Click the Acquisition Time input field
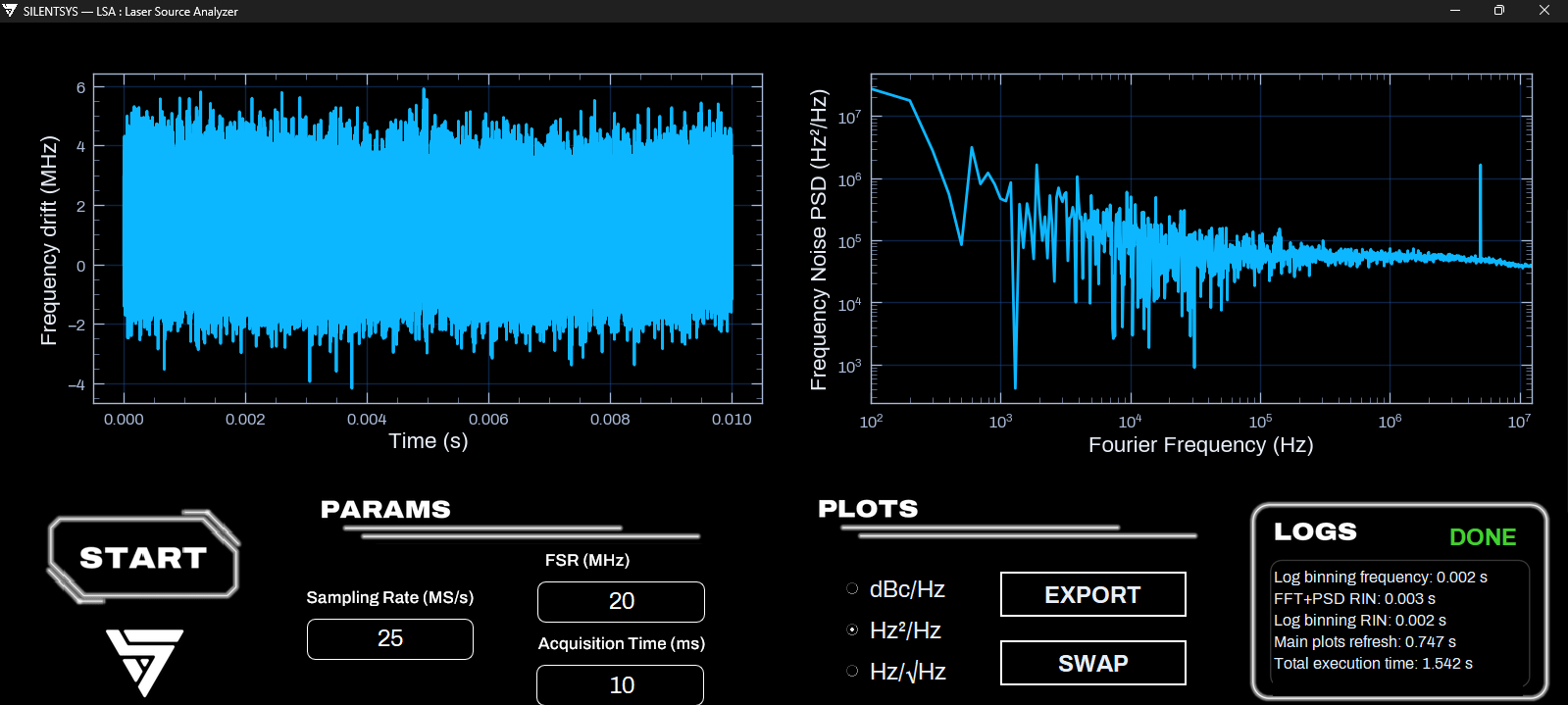The width and height of the screenshot is (1568, 705). [x=621, y=684]
